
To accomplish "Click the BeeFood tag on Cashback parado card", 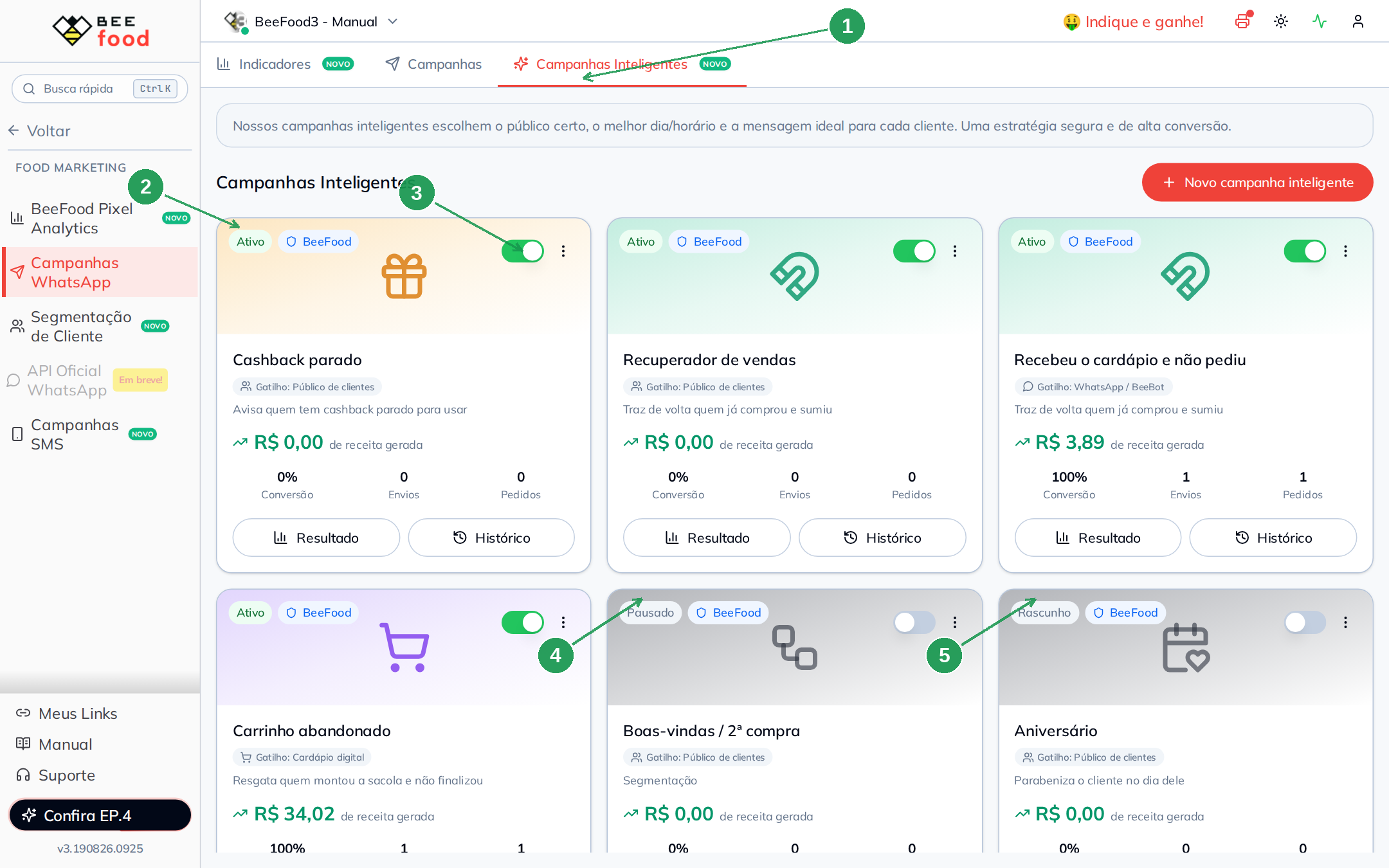I will point(319,242).
